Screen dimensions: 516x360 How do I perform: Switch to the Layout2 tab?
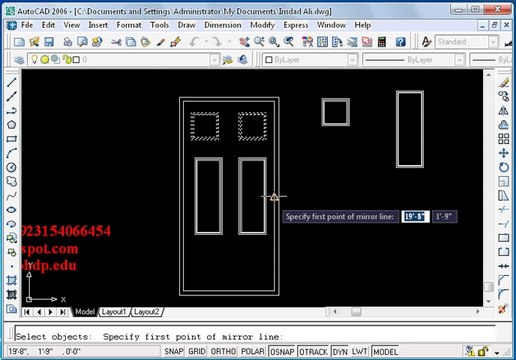147,312
